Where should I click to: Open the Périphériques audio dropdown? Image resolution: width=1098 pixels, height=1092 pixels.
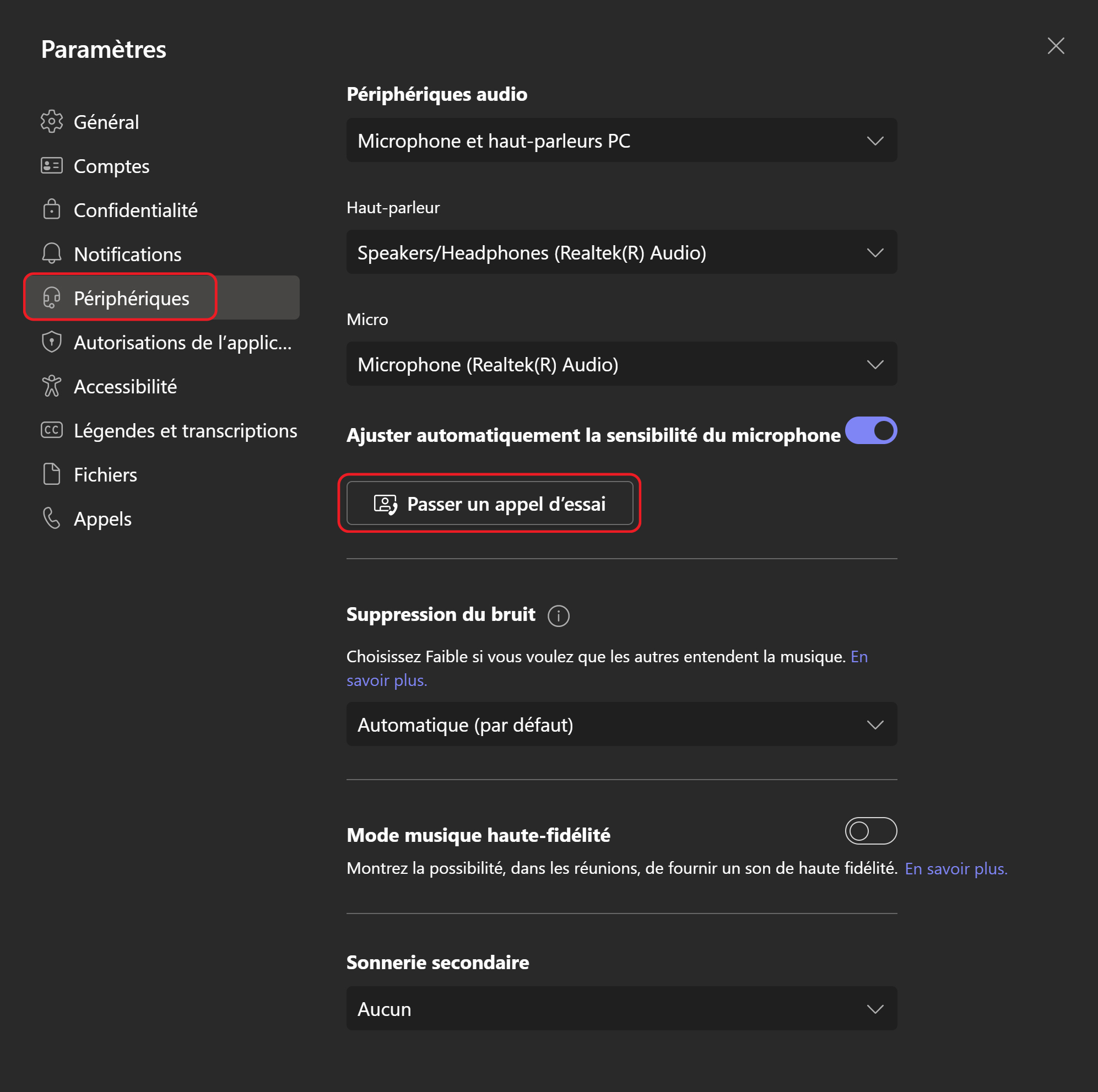tap(621, 140)
